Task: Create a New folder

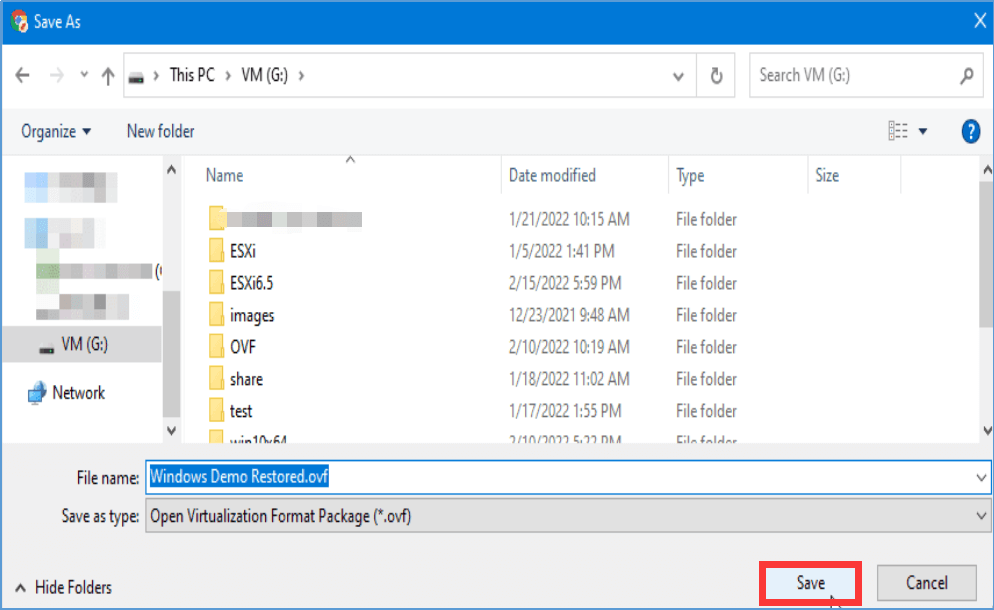Action: [160, 131]
